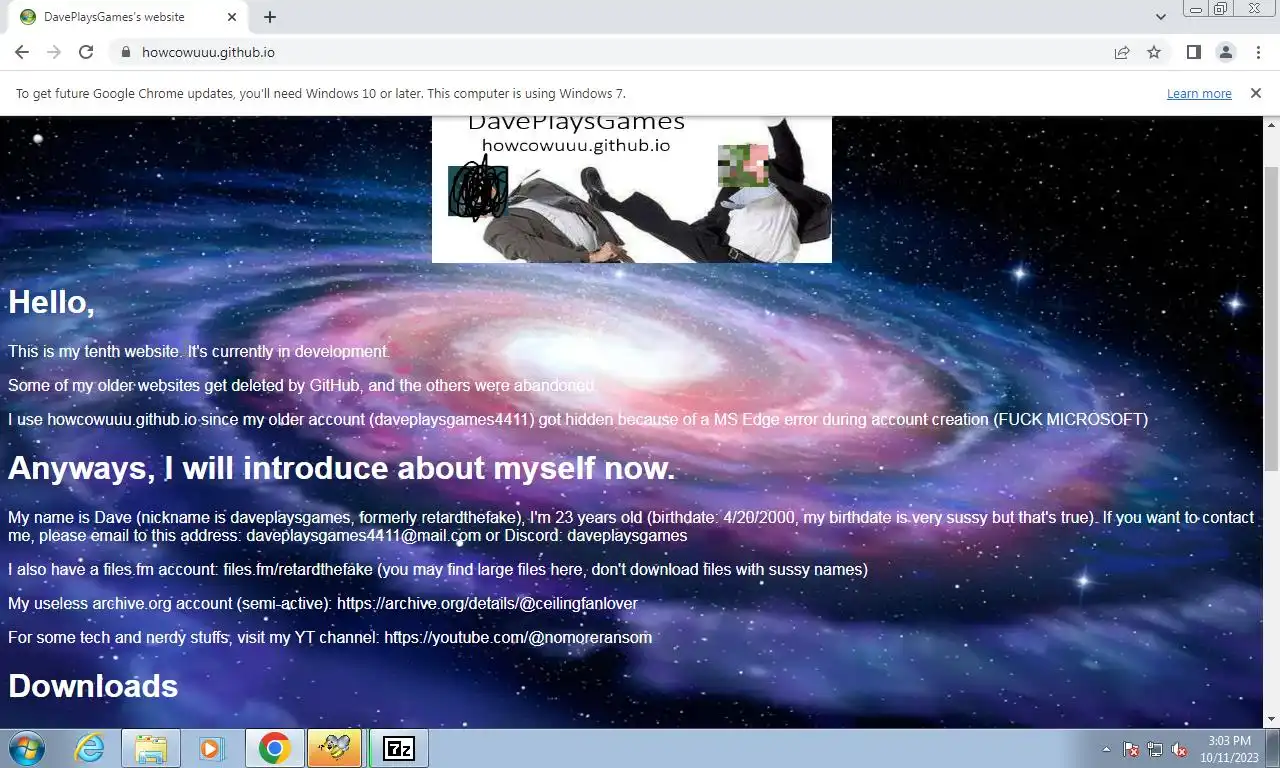This screenshot has height=768, width=1280.
Task: Open Windows Media Player from the taskbar
Action: [x=212, y=748]
